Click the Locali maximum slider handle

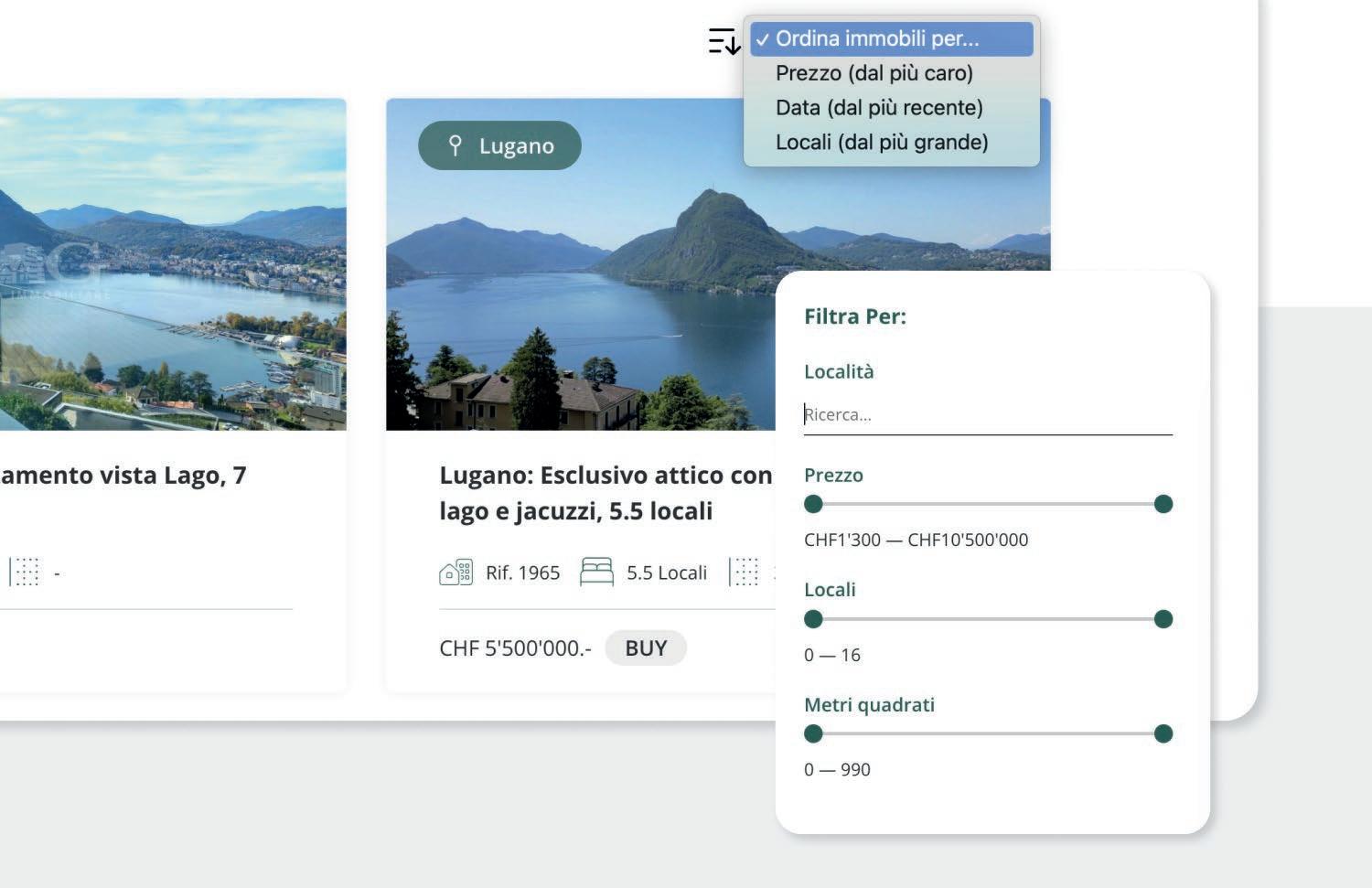1163,619
